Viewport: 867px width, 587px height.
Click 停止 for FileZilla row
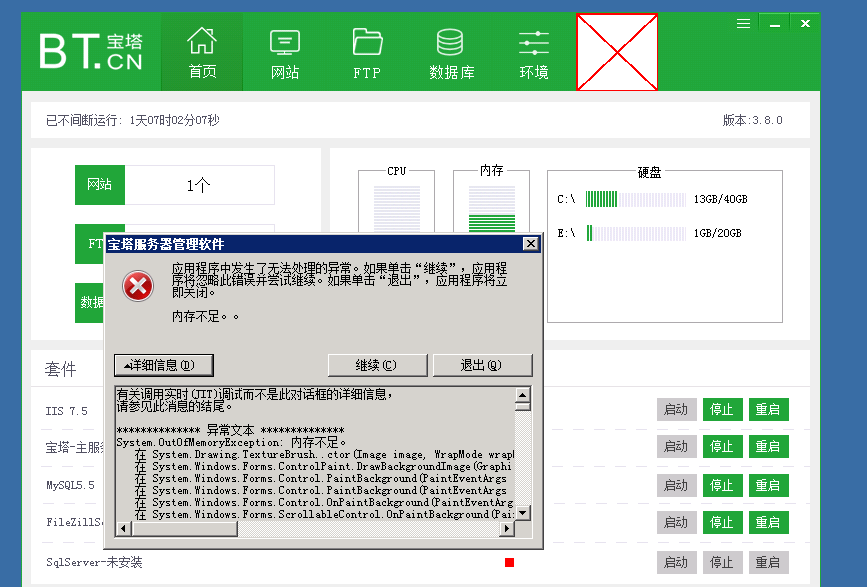(722, 522)
